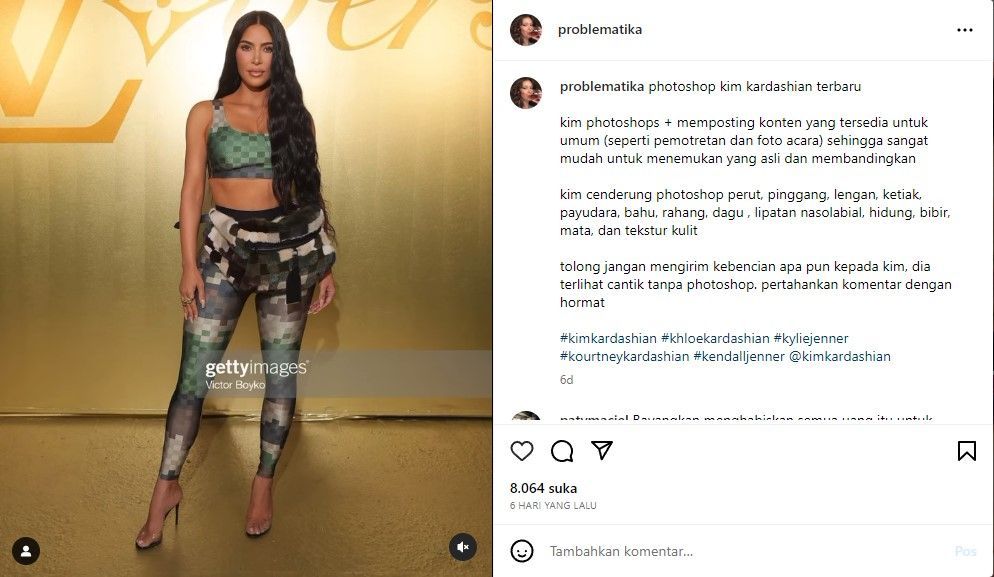Click the Tambahkan komentar input field
994x577 pixels.
click(748, 551)
